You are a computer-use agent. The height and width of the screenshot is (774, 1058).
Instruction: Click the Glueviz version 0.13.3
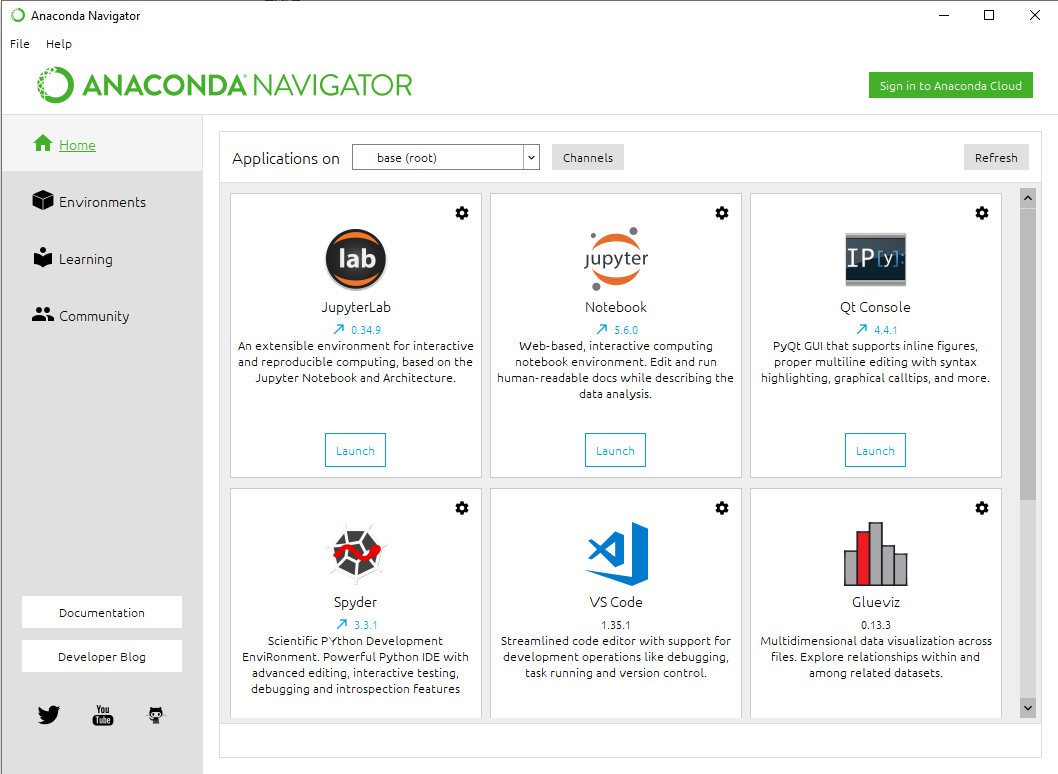[875, 625]
